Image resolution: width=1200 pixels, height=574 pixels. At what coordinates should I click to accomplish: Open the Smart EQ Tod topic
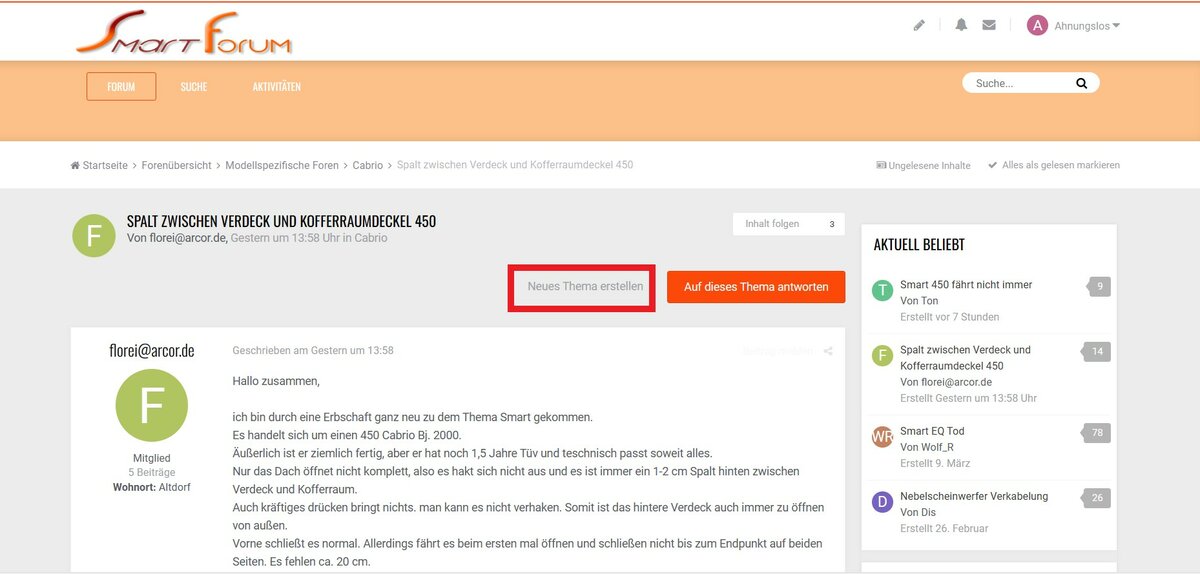(x=932, y=431)
